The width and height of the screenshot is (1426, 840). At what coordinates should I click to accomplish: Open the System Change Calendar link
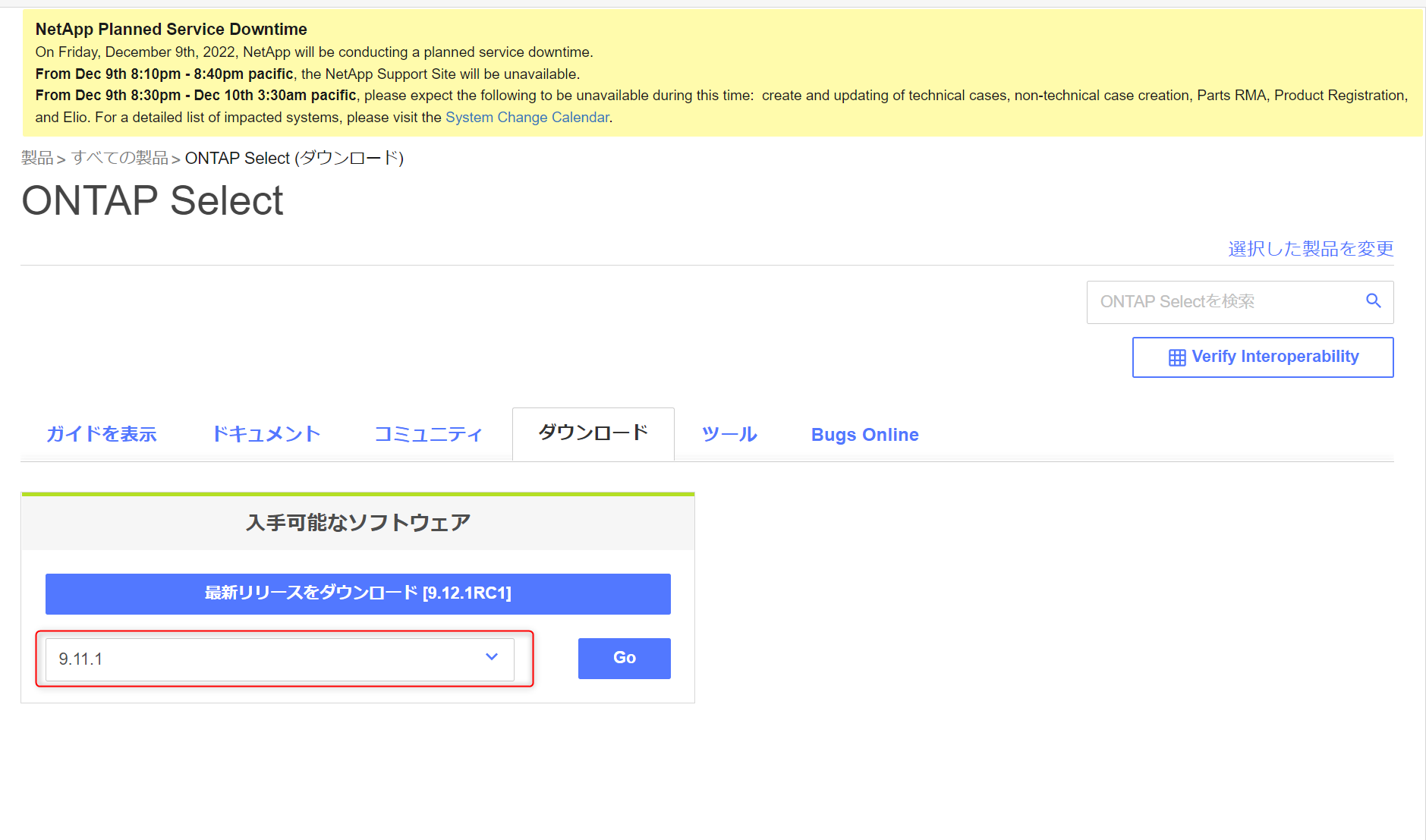pos(527,117)
